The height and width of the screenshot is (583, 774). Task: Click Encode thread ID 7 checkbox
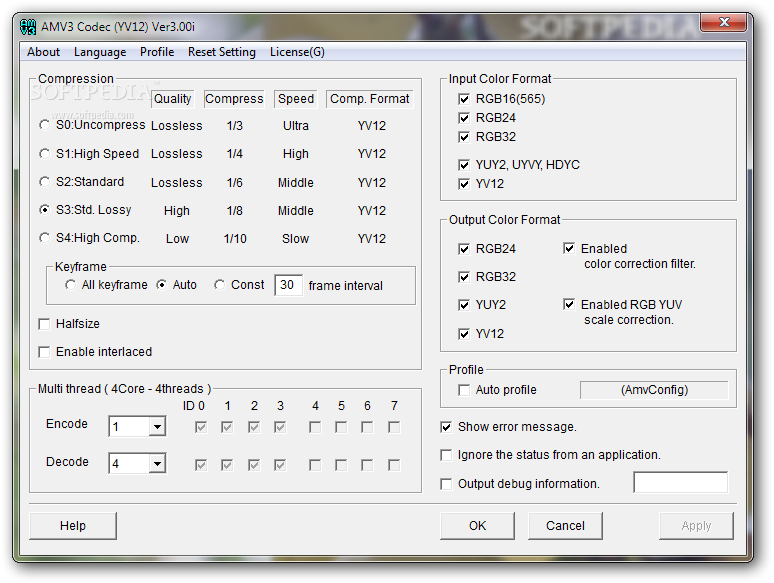(394, 427)
